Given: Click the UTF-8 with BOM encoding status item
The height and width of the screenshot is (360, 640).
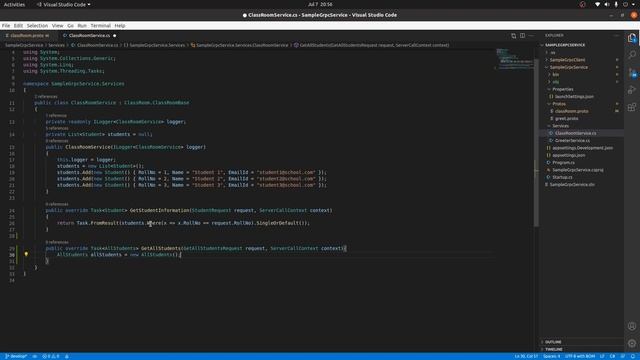Looking at the screenshot, I should tap(580, 356).
